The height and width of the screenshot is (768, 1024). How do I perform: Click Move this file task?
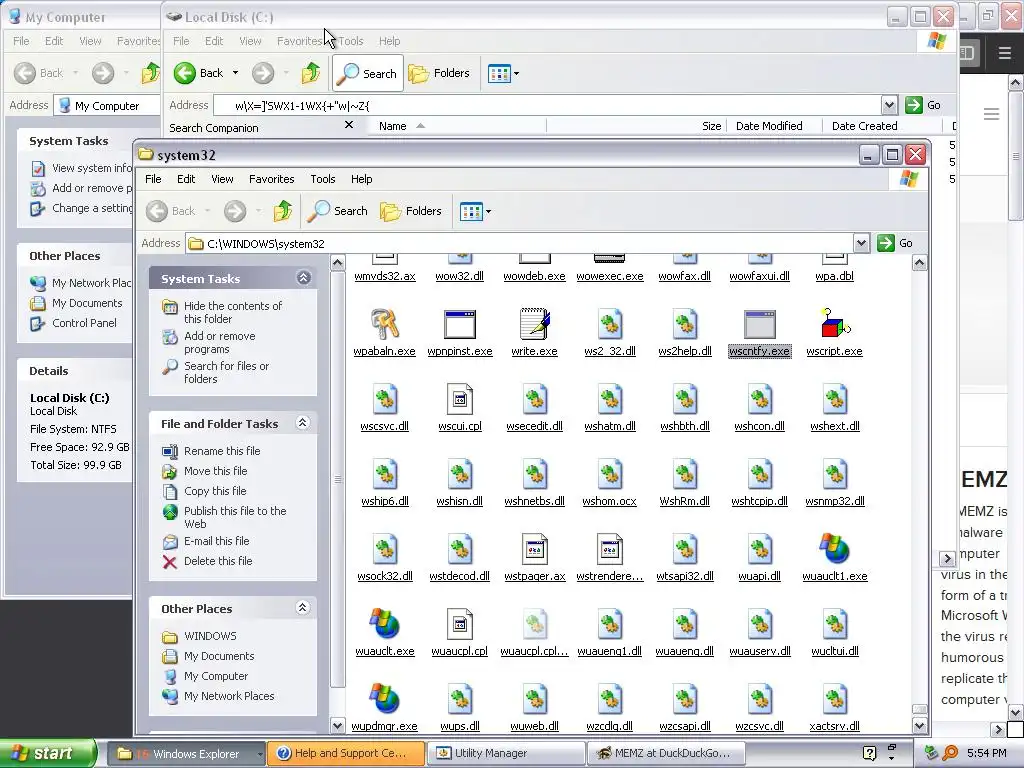[x=216, y=471]
